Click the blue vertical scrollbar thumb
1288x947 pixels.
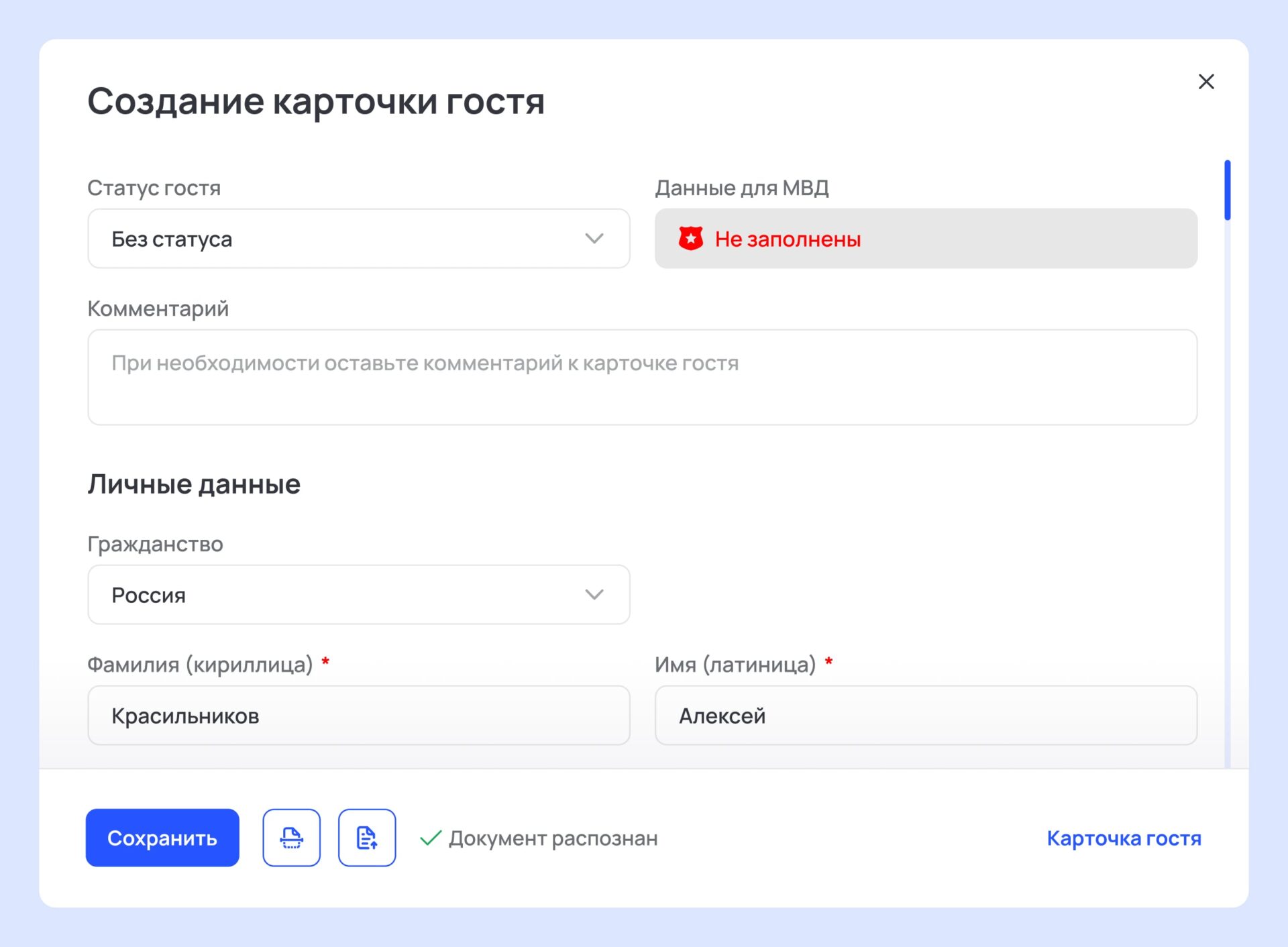(1227, 190)
